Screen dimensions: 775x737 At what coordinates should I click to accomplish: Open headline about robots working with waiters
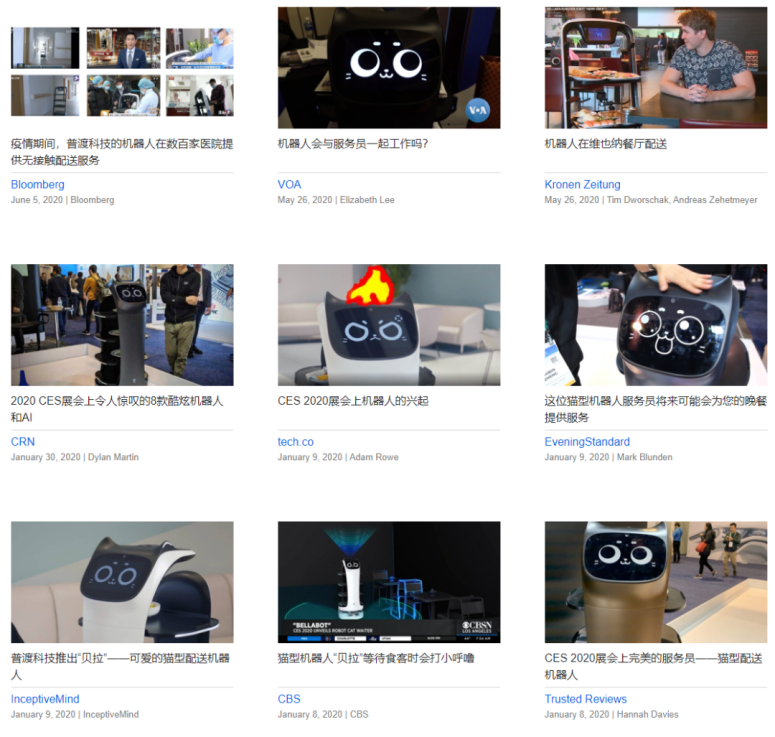click(x=353, y=143)
